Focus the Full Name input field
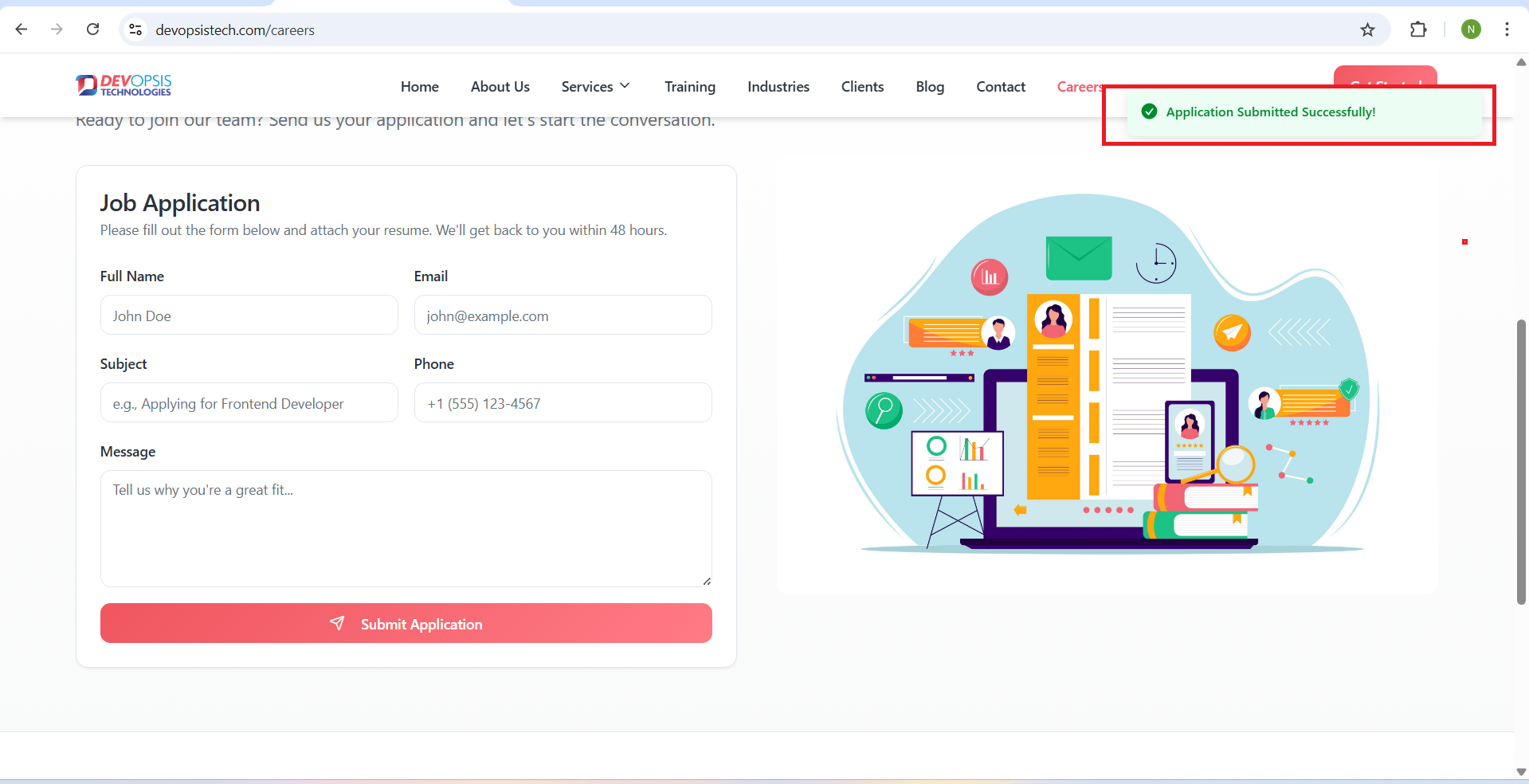The width and height of the screenshot is (1529, 784). coord(249,316)
